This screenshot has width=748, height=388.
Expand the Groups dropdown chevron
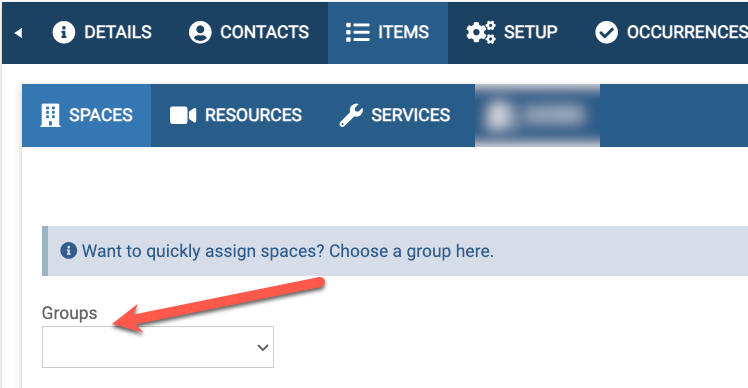point(262,347)
